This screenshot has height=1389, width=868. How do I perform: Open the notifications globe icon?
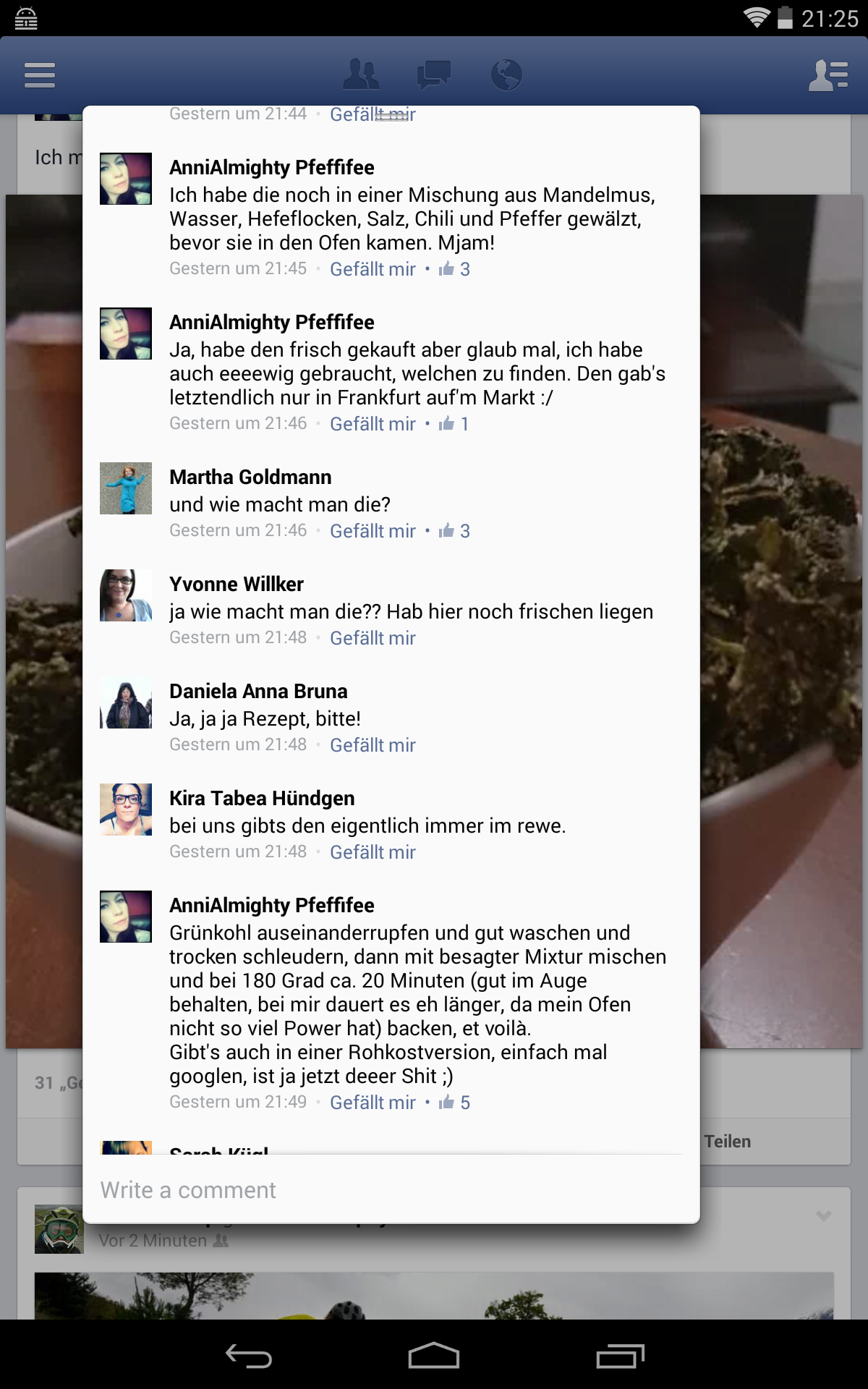[506, 75]
